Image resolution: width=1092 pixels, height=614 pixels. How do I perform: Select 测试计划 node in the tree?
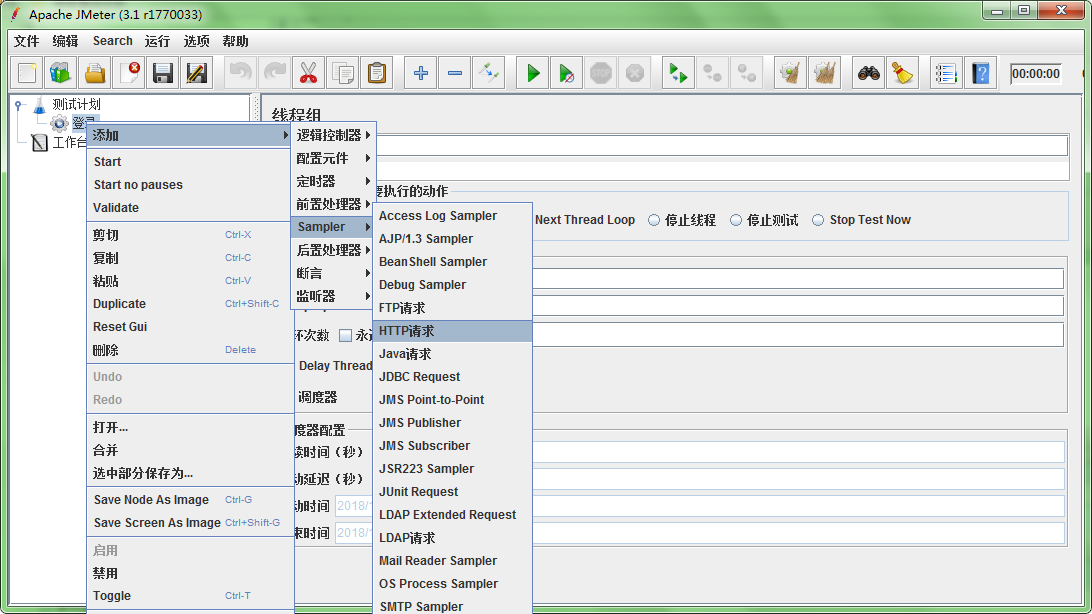pyautogui.click(x=76, y=104)
